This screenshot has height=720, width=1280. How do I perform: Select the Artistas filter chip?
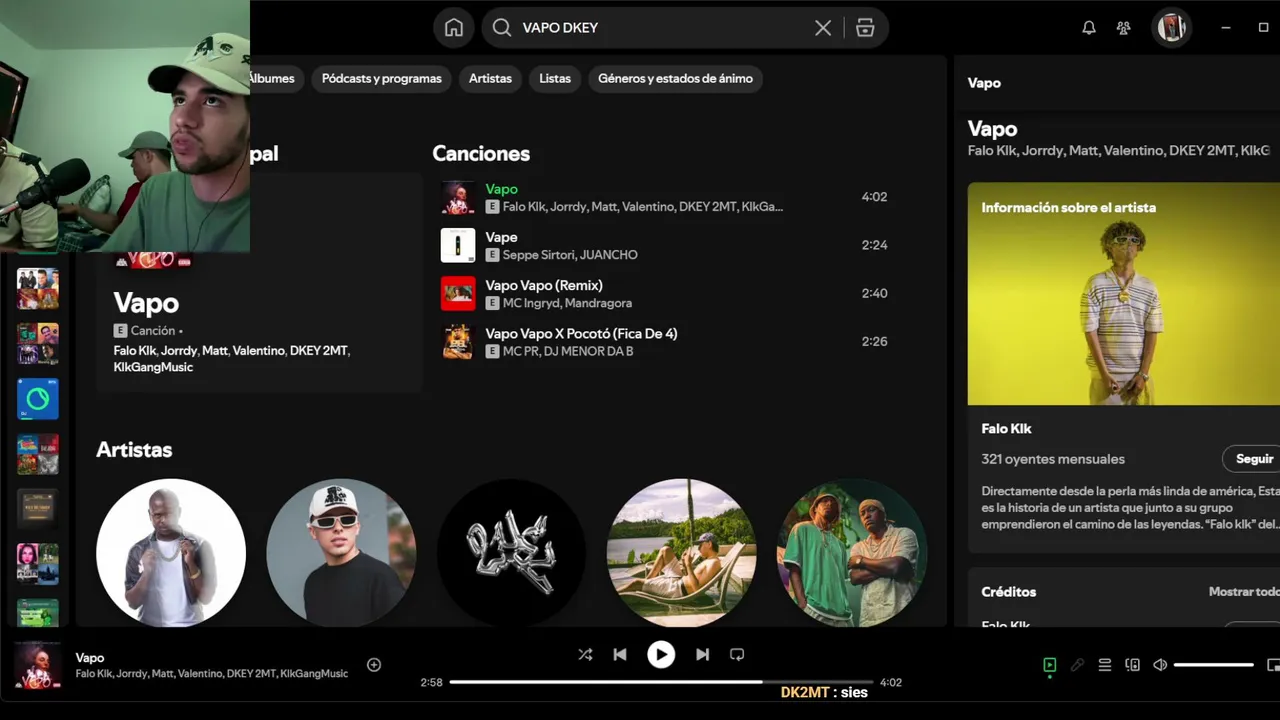[x=490, y=78]
